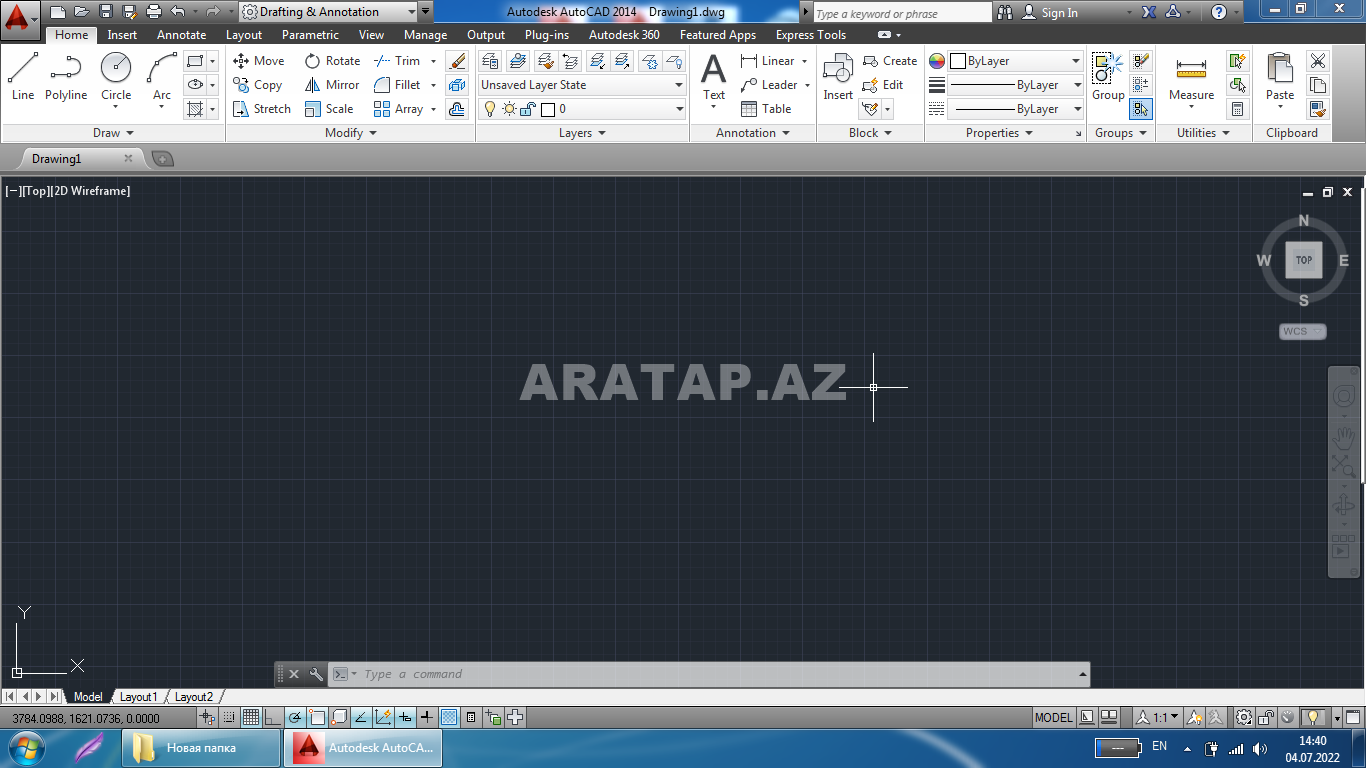Image resolution: width=1366 pixels, height=768 pixels.
Task: Open the Quick Calculator icon
Action: (1238, 109)
